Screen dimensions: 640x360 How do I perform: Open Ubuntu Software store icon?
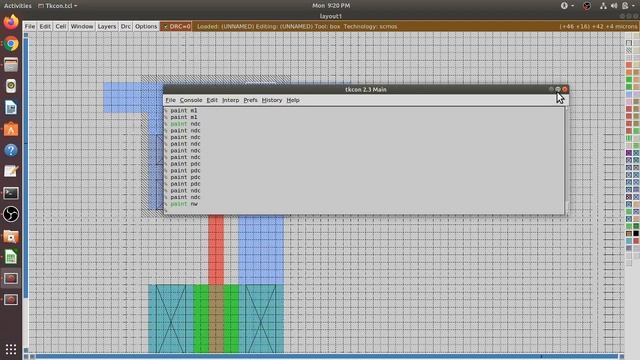pos(11,129)
